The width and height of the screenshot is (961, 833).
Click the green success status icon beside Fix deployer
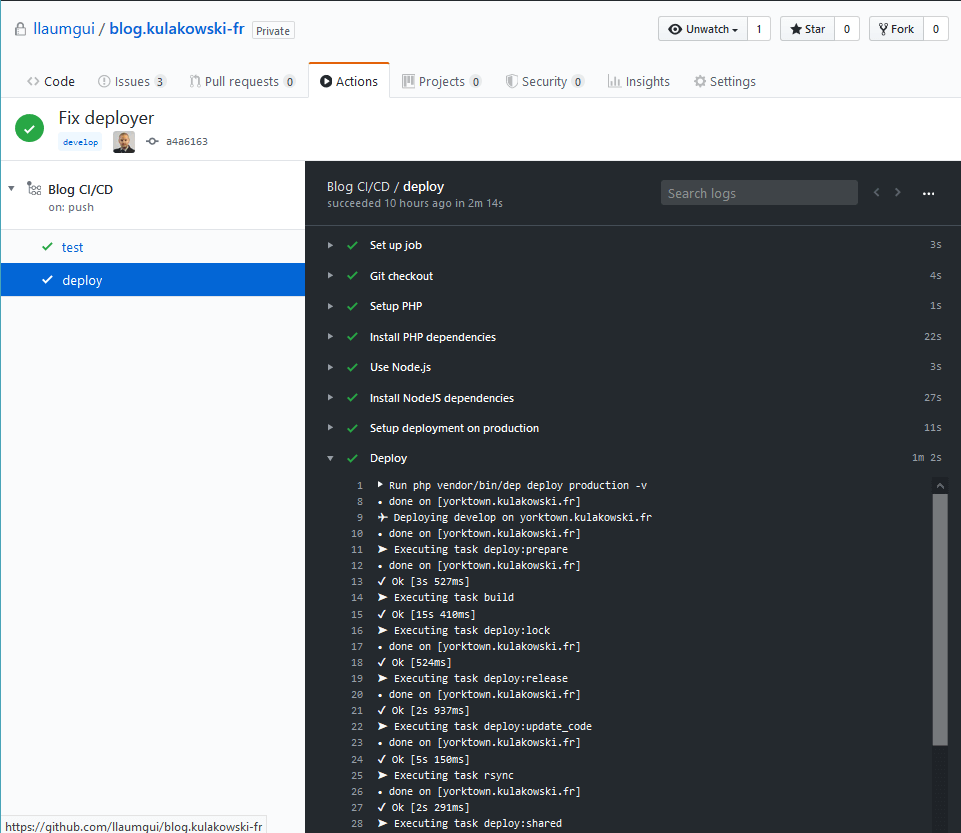coord(29,127)
